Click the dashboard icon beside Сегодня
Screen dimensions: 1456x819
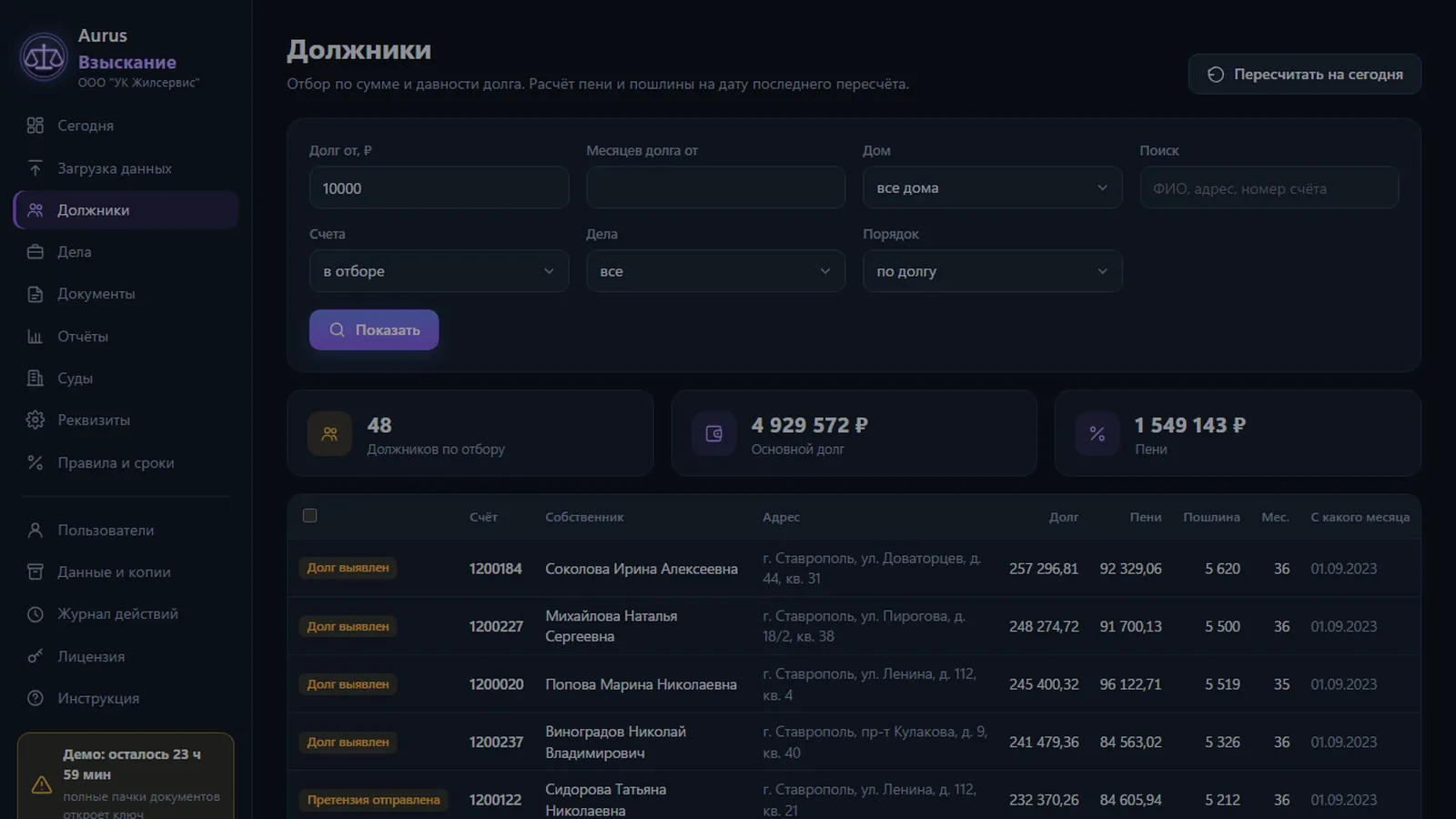(35, 126)
